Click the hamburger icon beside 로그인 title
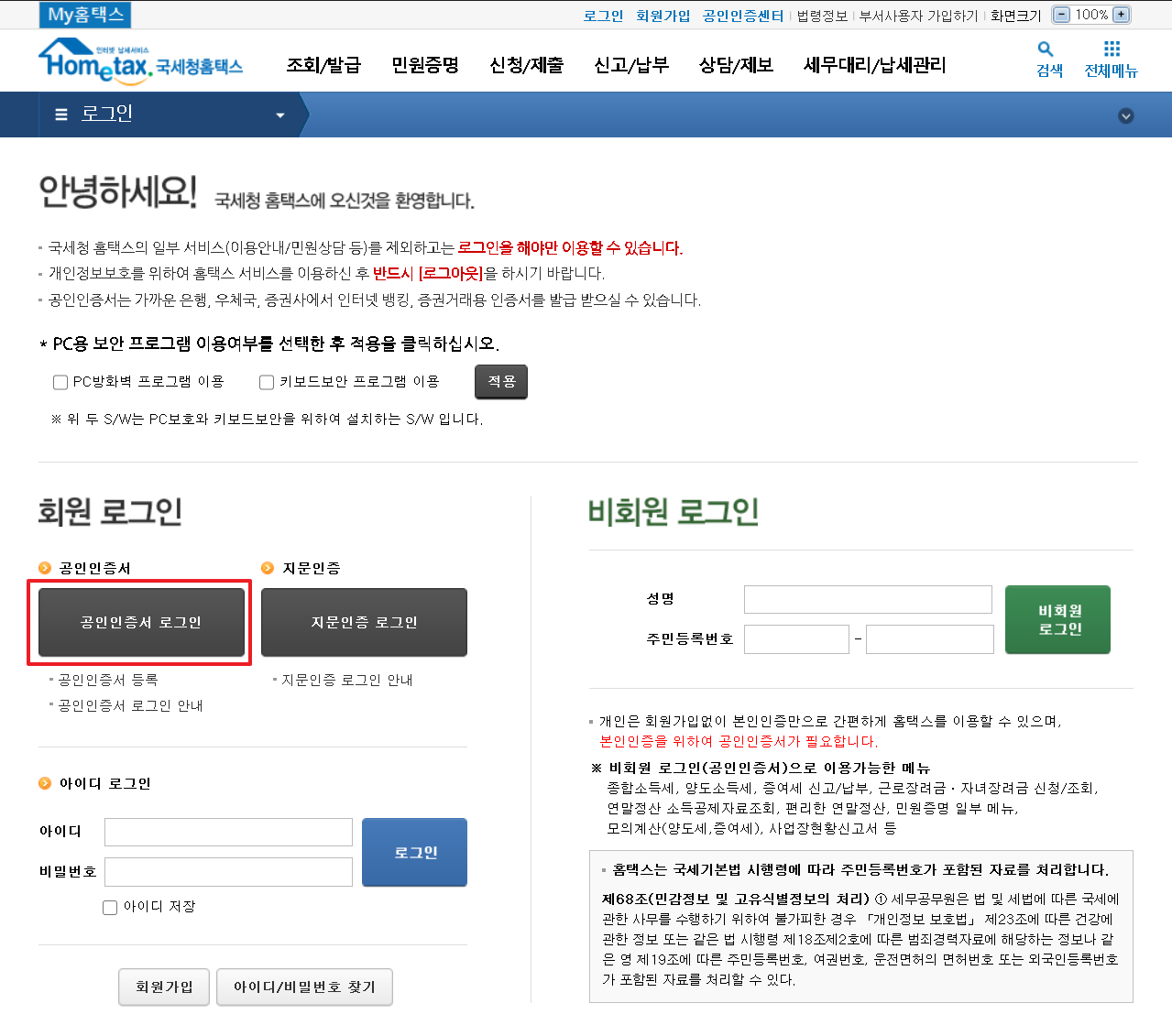 59,114
